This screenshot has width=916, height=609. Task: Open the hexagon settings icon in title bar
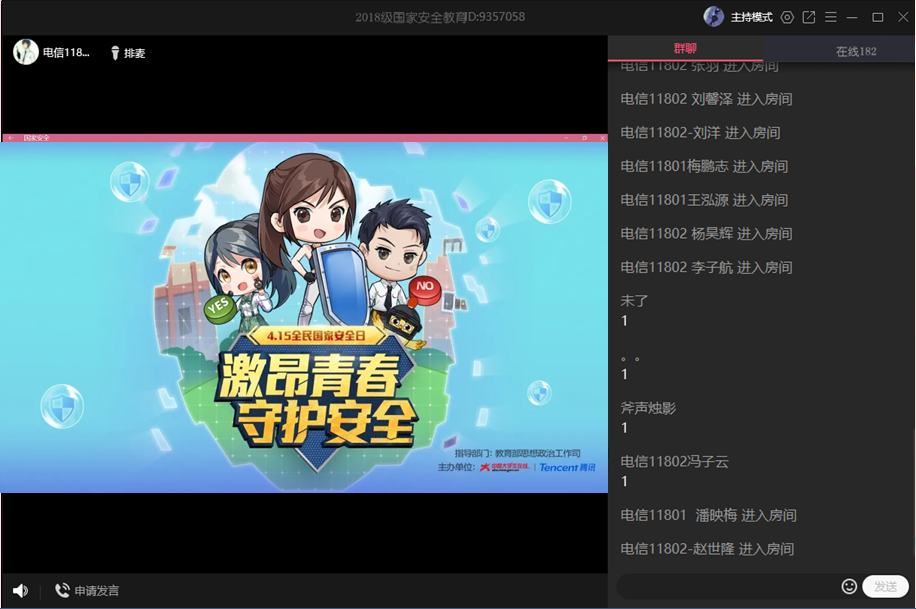point(787,17)
